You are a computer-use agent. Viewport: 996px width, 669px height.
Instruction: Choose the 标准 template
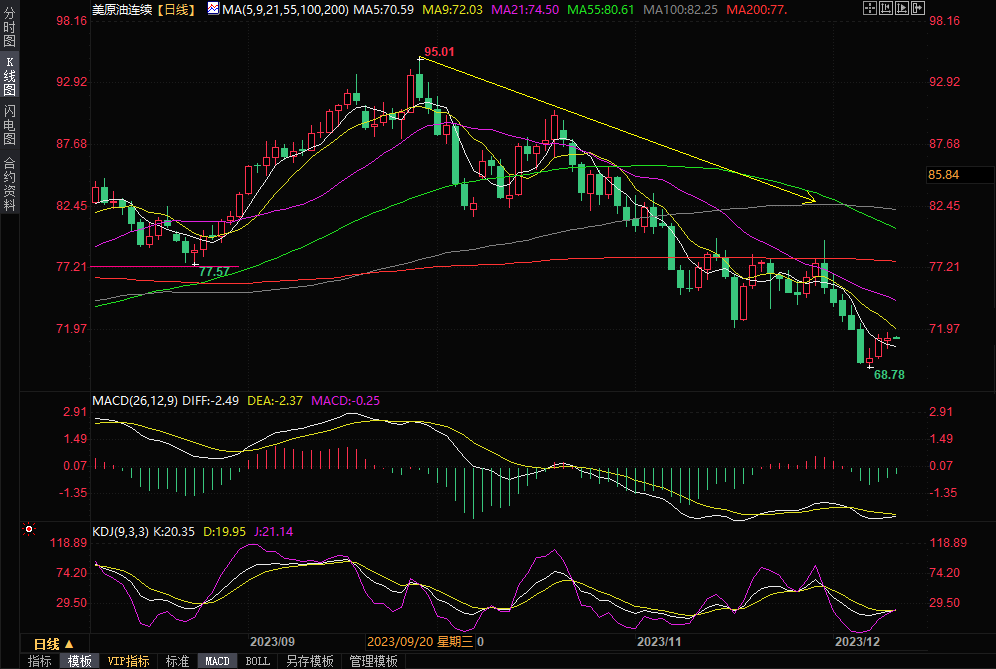177,661
